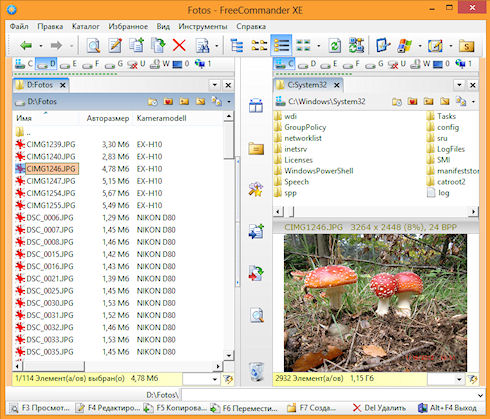The height and width of the screenshot is (419, 490).
Task: Switch left panel to drive E
Action: click(x=69, y=64)
